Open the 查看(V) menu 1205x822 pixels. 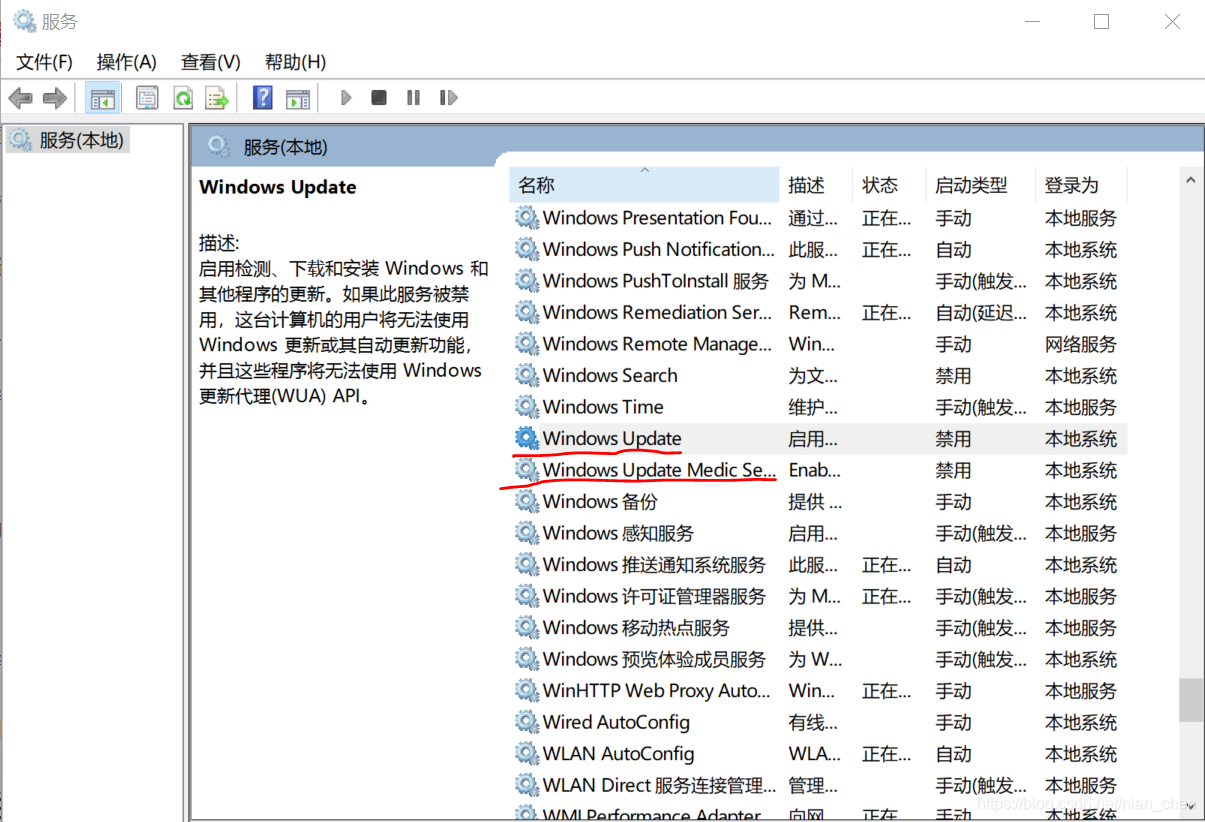pos(211,62)
